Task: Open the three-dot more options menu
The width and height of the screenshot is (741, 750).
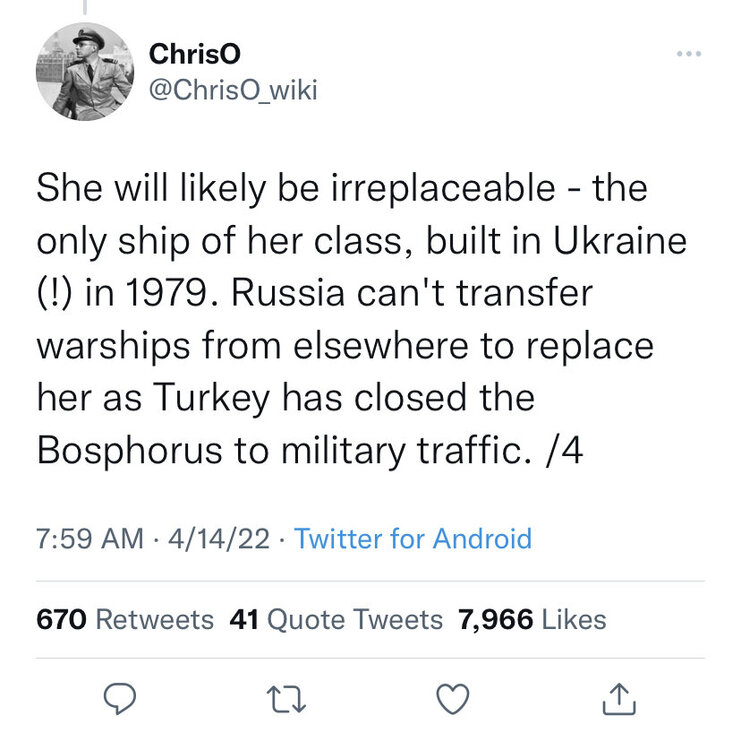Action: pyautogui.click(x=684, y=52)
